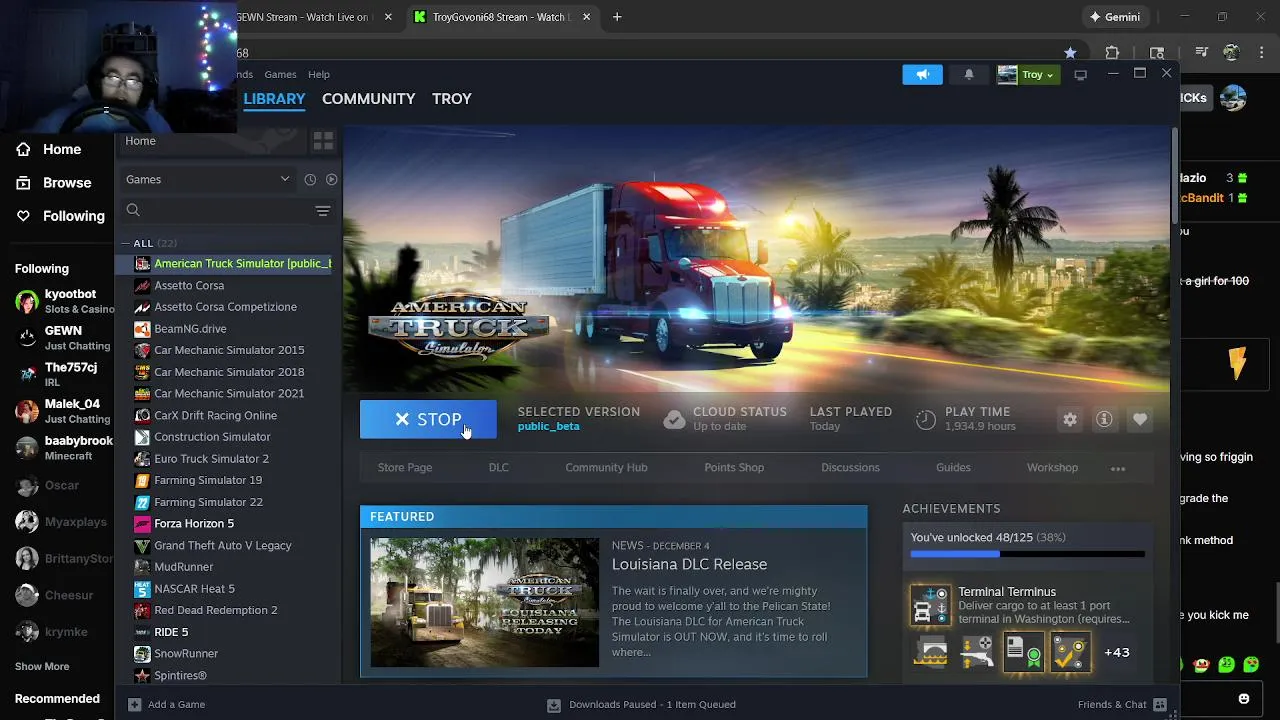The height and width of the screenshot is (720, 1280).
Task: Close the GEWN Stream Chrome tab
Action: tap(388, 17)
